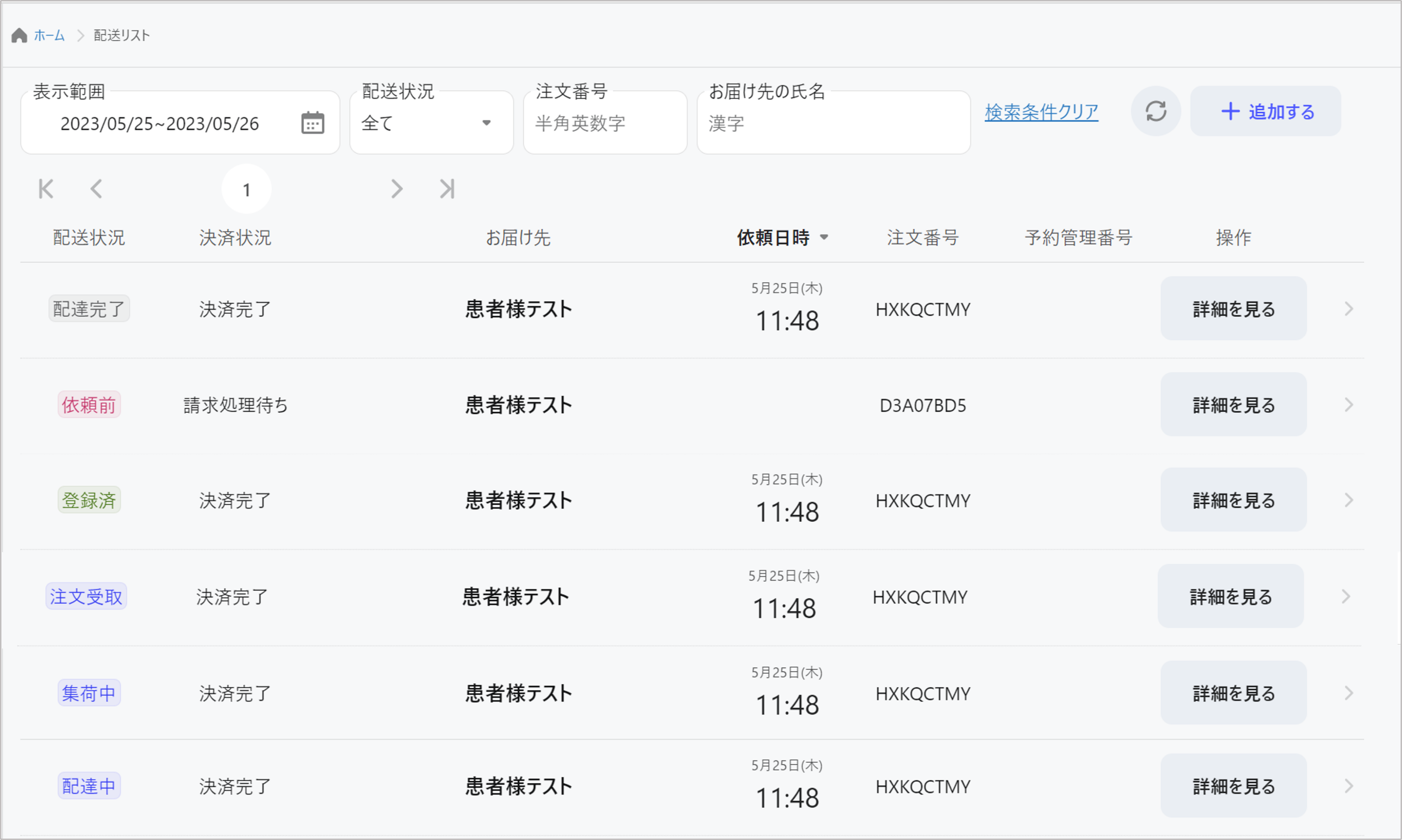Click the ホーム breadcrumb link

pyautogui.click(x=49, y=35)
